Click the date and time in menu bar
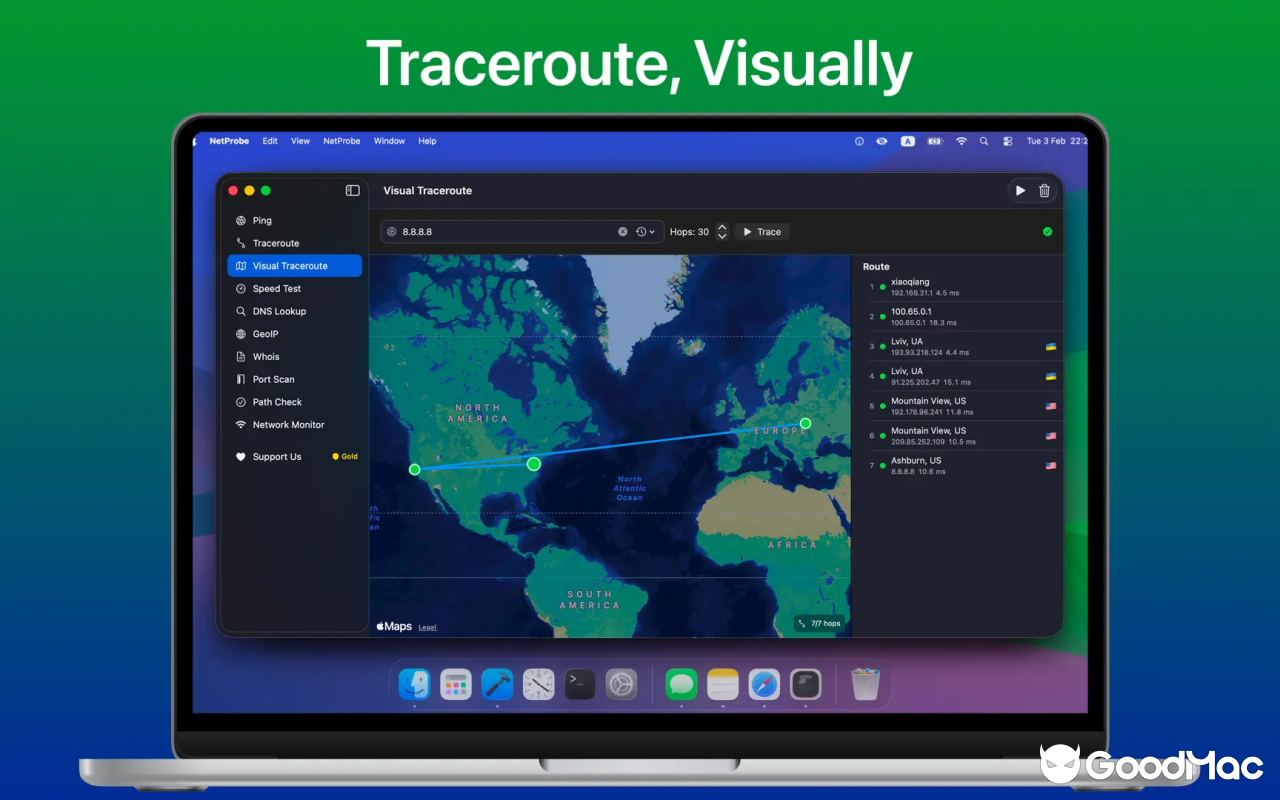1280x800 pixels. point(1057,141)
